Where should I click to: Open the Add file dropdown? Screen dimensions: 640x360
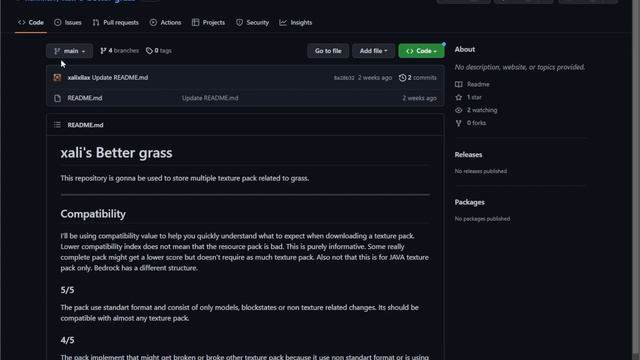click(x=373, y=51)
